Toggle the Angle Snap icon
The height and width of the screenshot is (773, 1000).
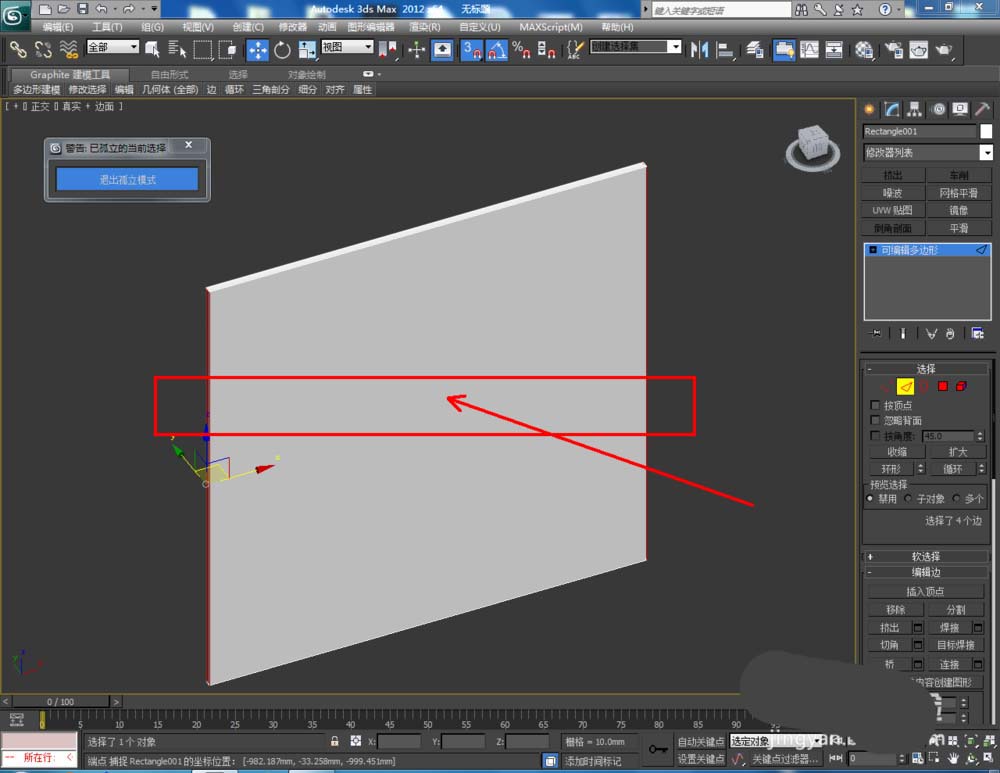(x=496, y=50)
